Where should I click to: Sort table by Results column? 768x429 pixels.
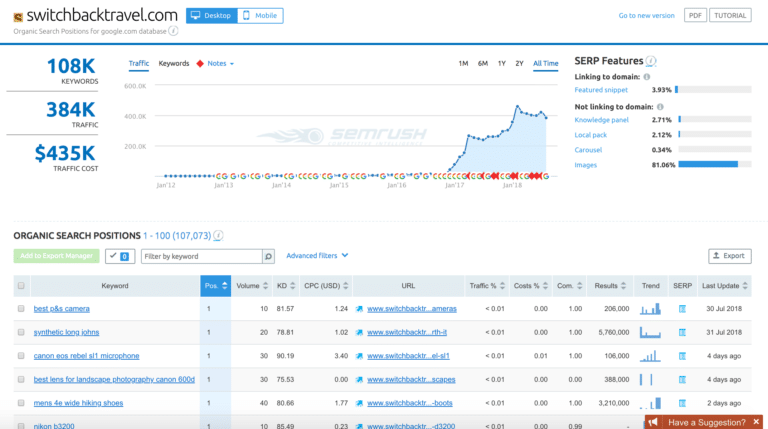(x=610, y=286)
